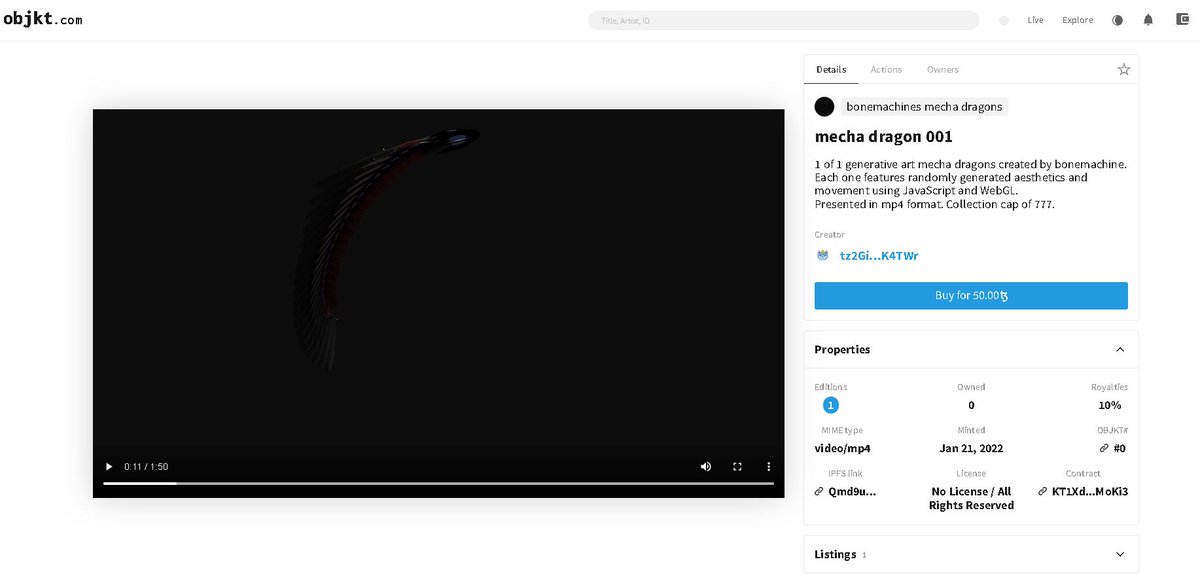Focus the Title, Artist, ID search field
The width and height of the screenshot is (1200, 587).
tap(784, 20)
